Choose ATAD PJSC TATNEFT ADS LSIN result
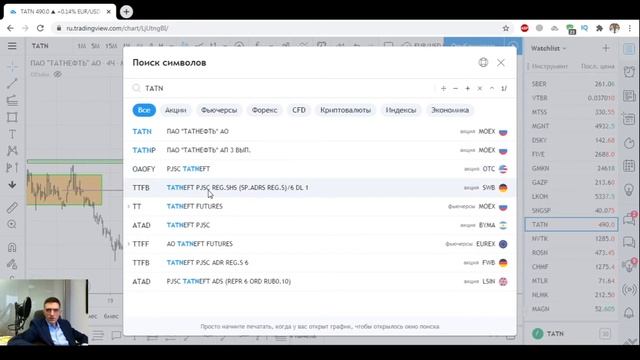This screenshot has width=640, height=360. click(320, 282)
